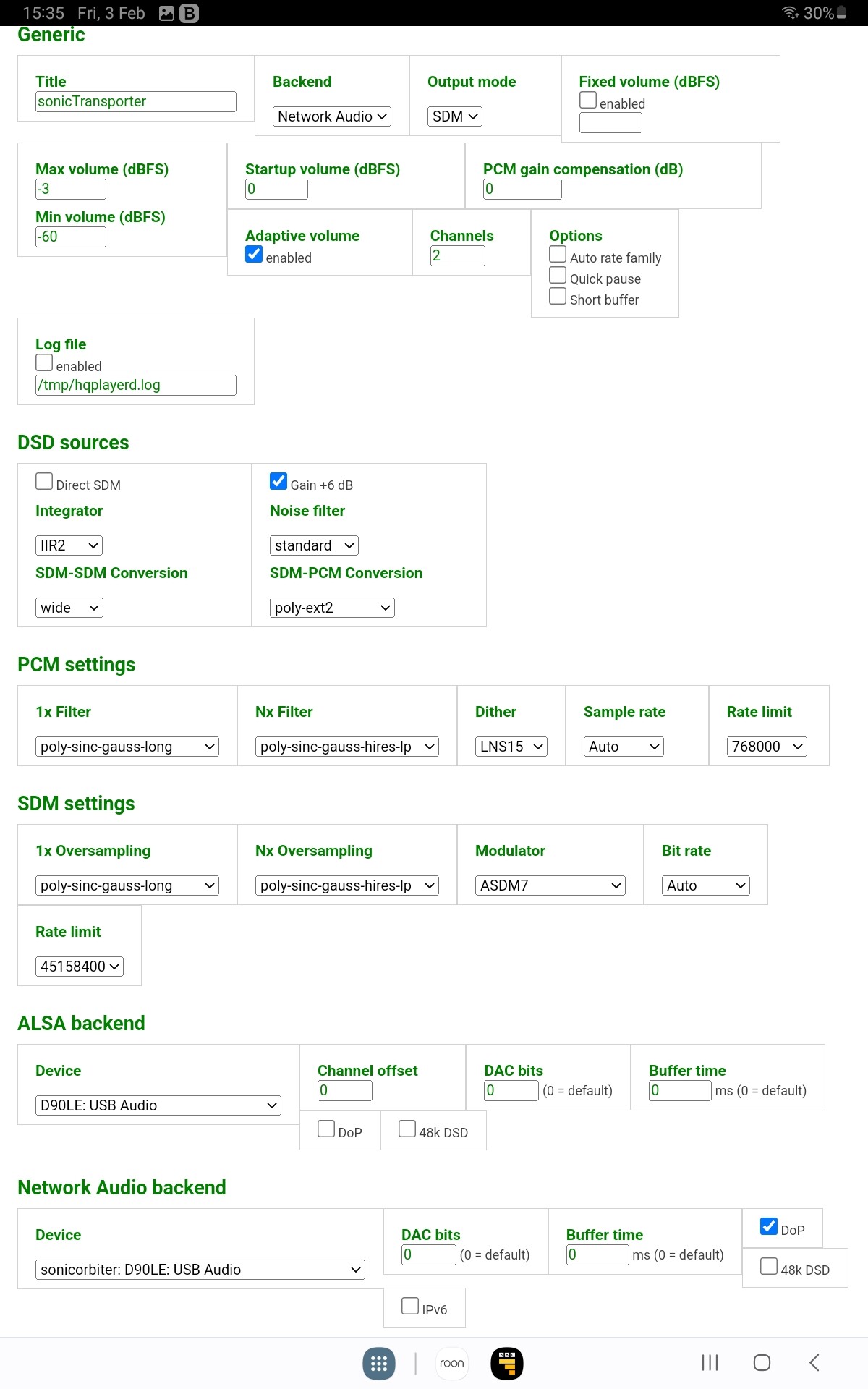Viewport: 868px width, 1389px height.
Task: Uncheck Gain +6 dB option
Action: tap(278, 481)
